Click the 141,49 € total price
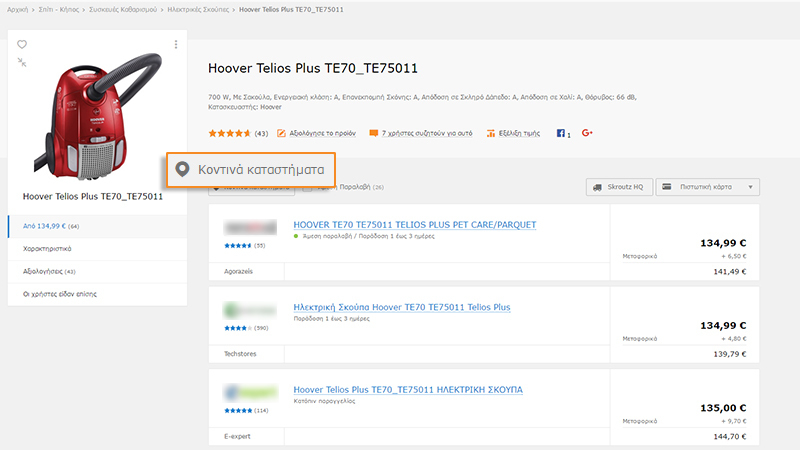The height and width of the screenshot is (450, 800). coord(730,271)
